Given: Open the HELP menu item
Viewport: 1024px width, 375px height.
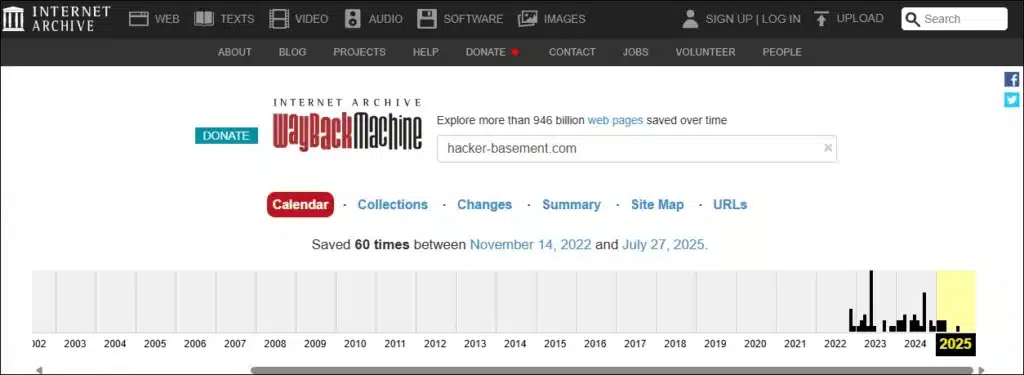Looking at the screenshot, I should tap(426, 52).
